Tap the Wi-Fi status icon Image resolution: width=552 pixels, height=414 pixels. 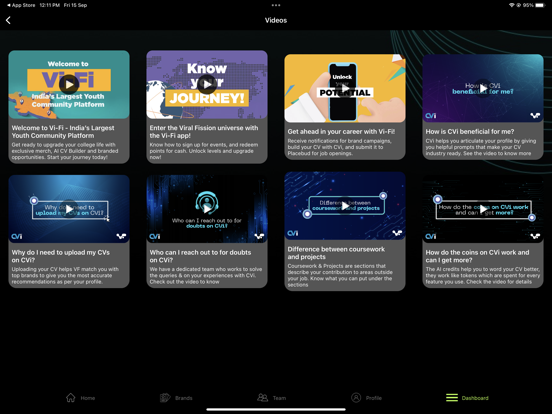[x=512, y=5]
